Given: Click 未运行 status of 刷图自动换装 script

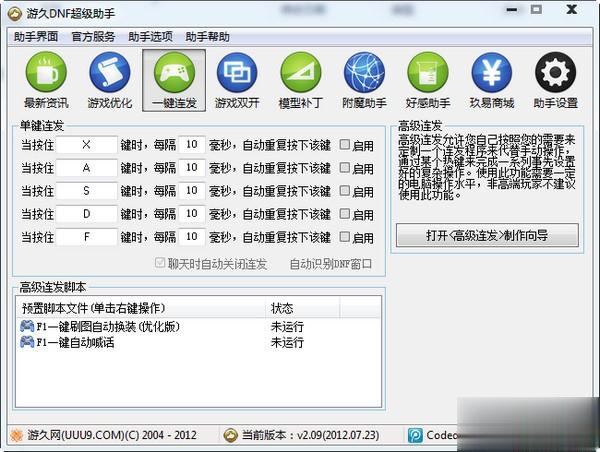Looking at the screenshot, I should 287,326.
